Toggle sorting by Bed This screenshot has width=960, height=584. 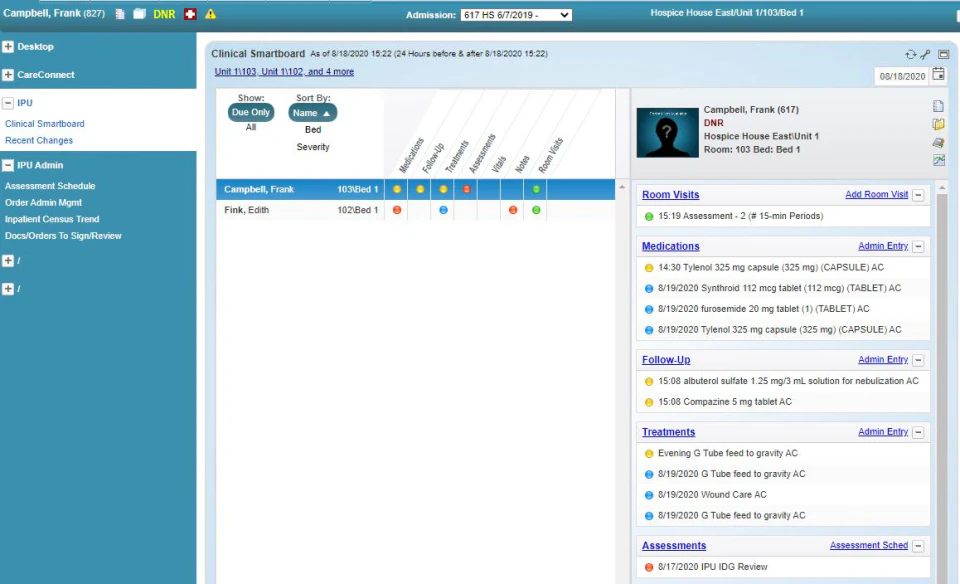313,129
